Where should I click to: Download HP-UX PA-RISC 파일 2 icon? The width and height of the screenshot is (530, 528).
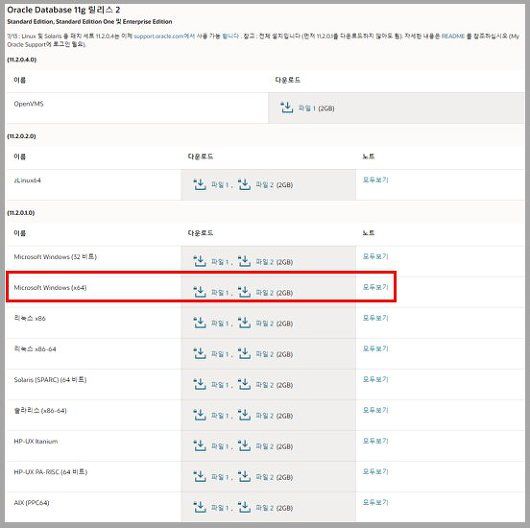tap(244, 477)
